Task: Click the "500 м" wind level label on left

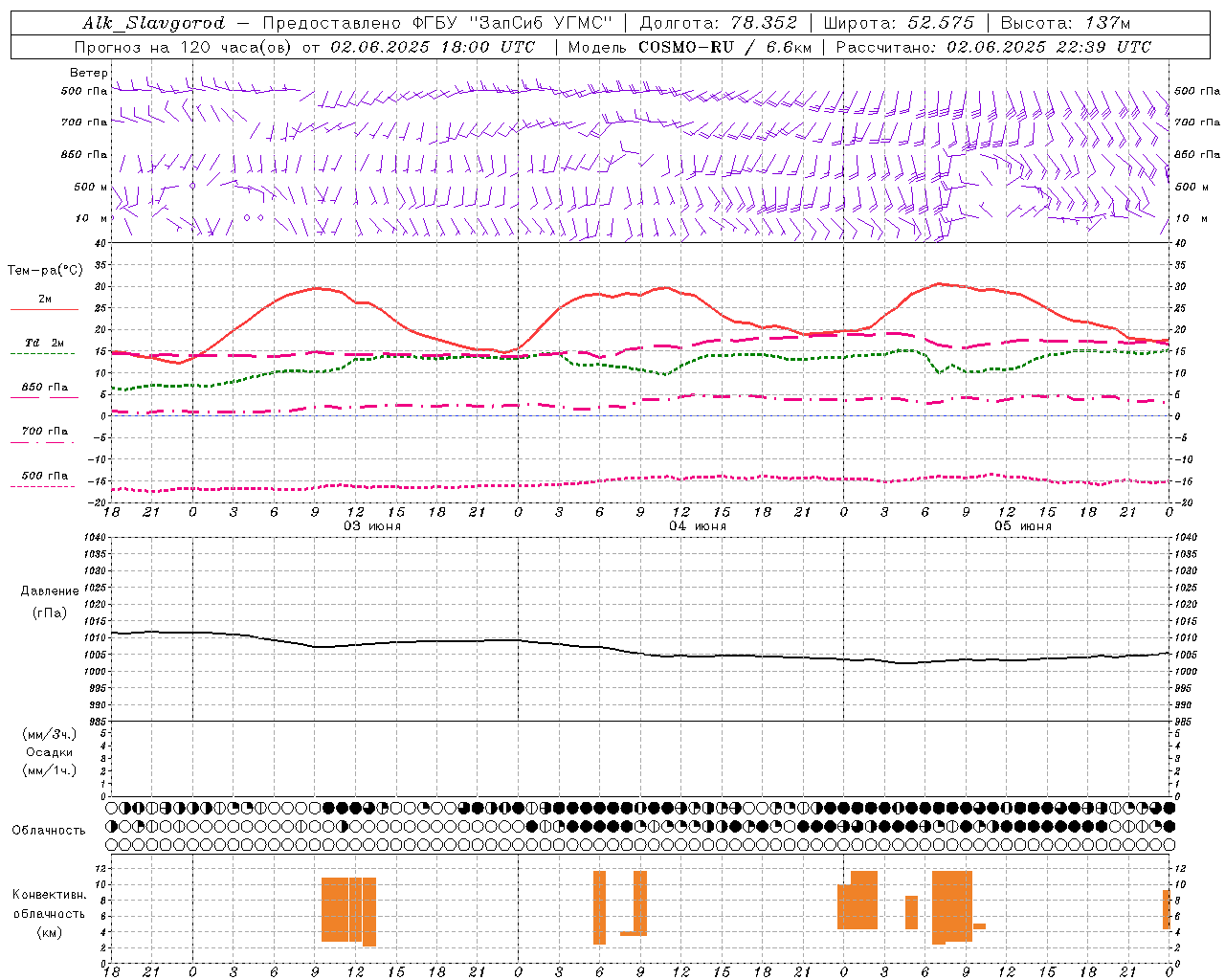Action: pos(91,187)
